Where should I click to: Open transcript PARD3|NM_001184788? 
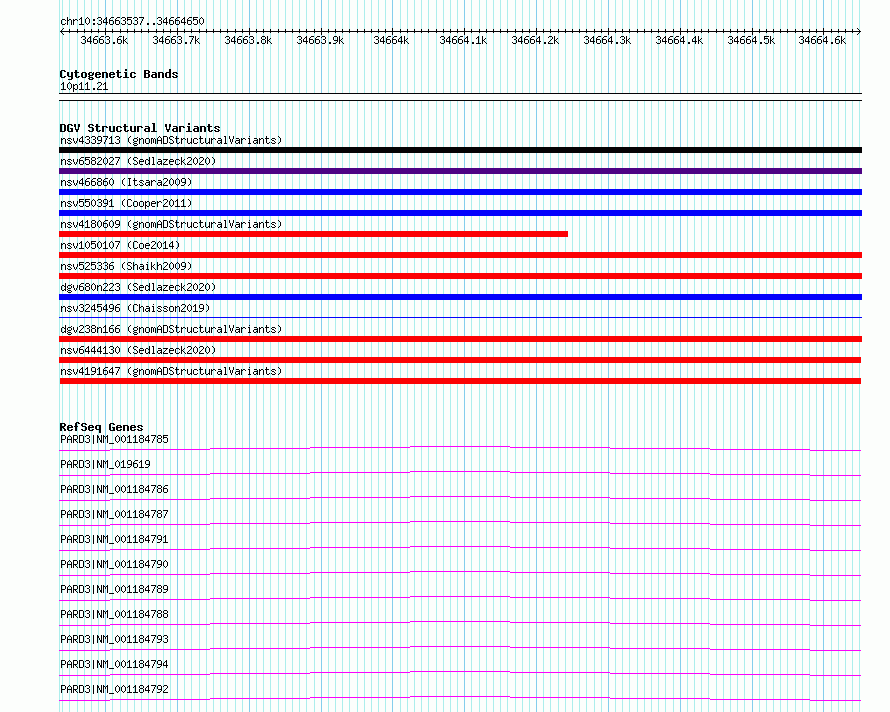[x=114, y=614]
